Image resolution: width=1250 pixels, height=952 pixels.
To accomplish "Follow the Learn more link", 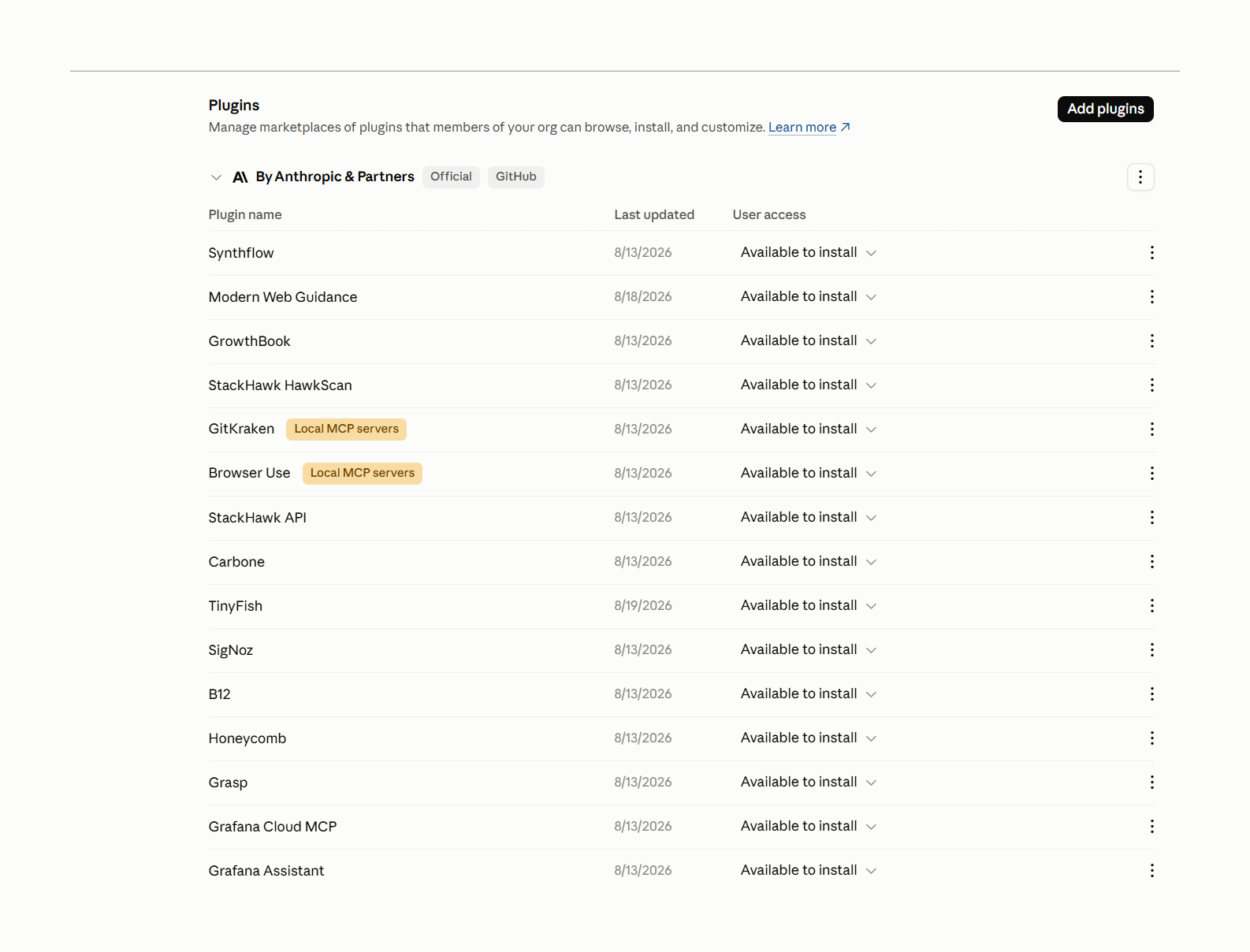I will pos(809,128).
